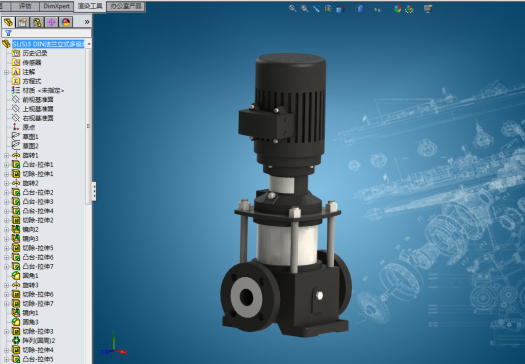Switch to the DimXpert tab
The image size is (525, 364).
point(56,6)
